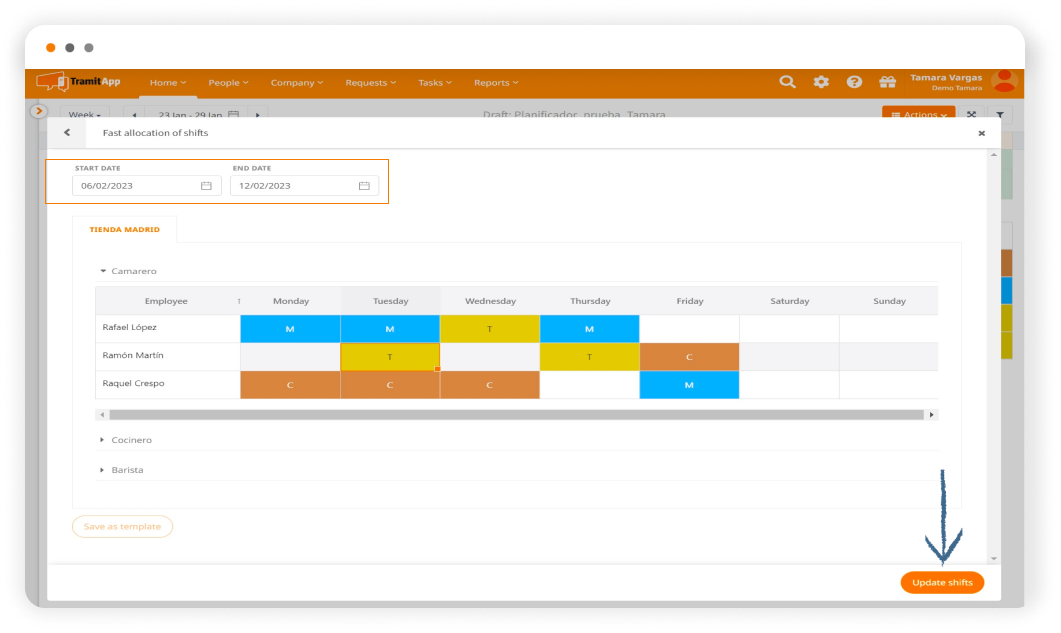Click the help question mark icon
Viewport: 1061px width, 633px height.
tap(854, 83)
